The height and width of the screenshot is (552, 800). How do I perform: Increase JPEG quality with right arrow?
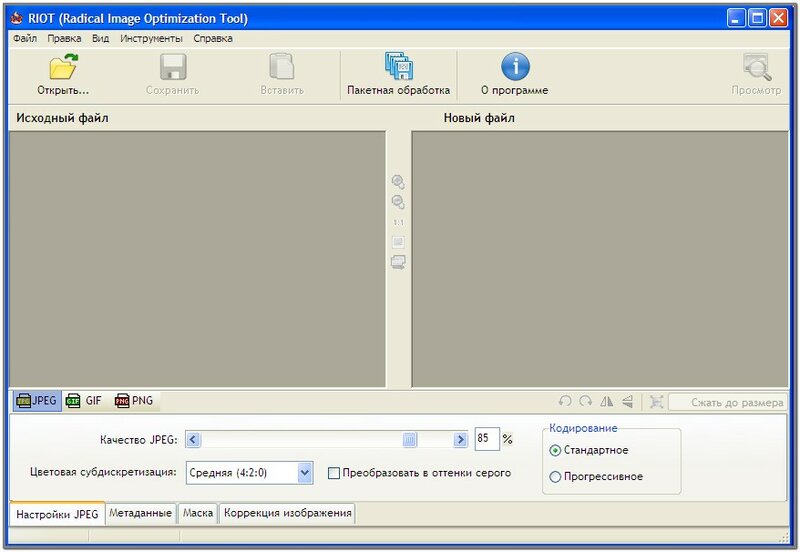tap(460, 439)
